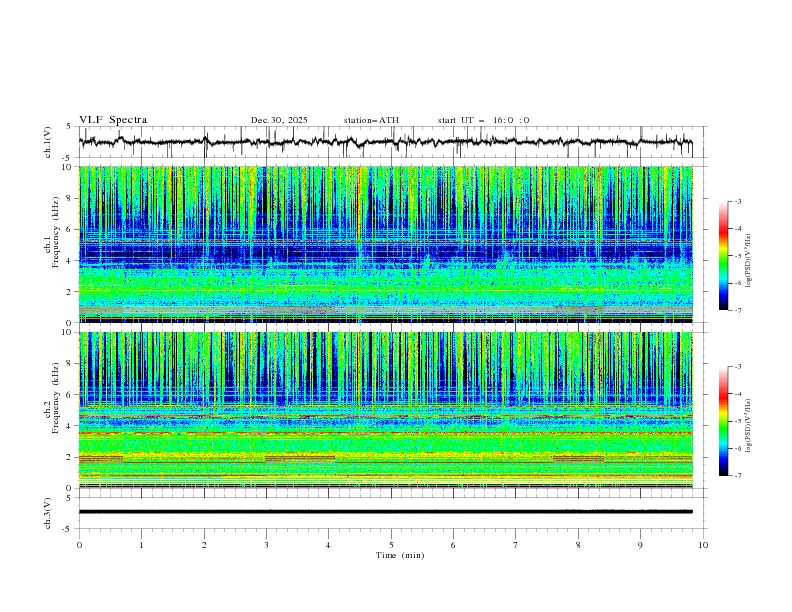Click the "station=ATH" header label
The height and width of the screenshot is (612, 792).
point(371,120)
